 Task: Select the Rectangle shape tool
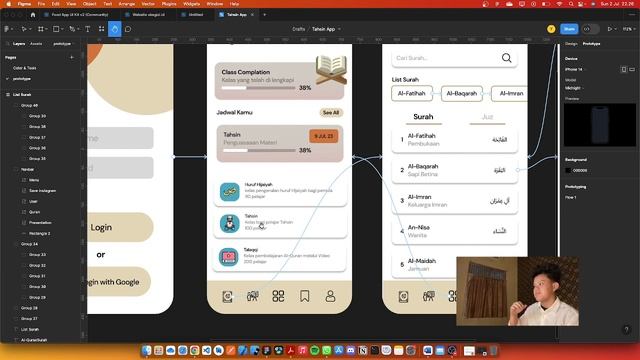click(x=56, y=29)
